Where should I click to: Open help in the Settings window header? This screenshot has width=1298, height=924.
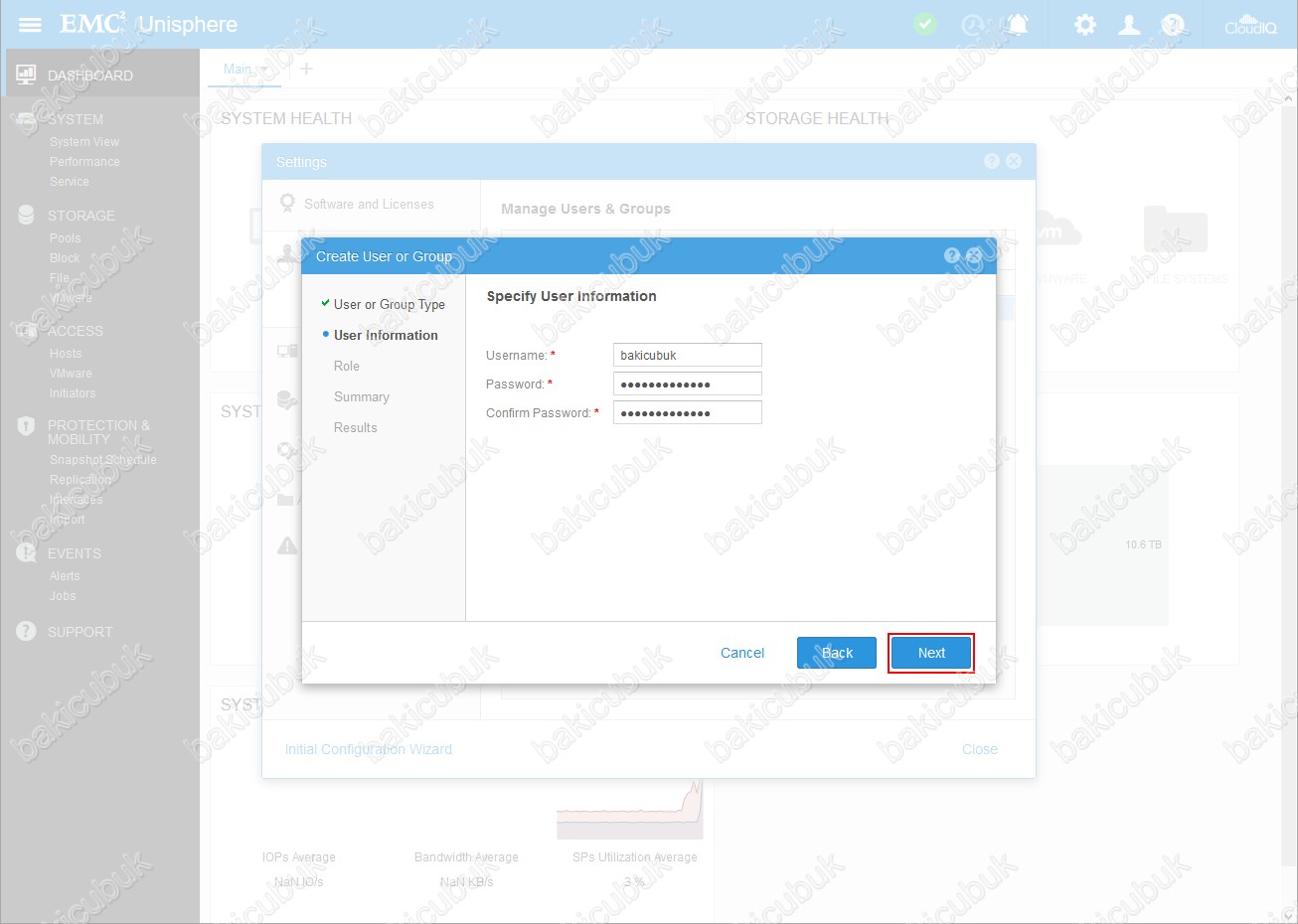tap(991, 161)
